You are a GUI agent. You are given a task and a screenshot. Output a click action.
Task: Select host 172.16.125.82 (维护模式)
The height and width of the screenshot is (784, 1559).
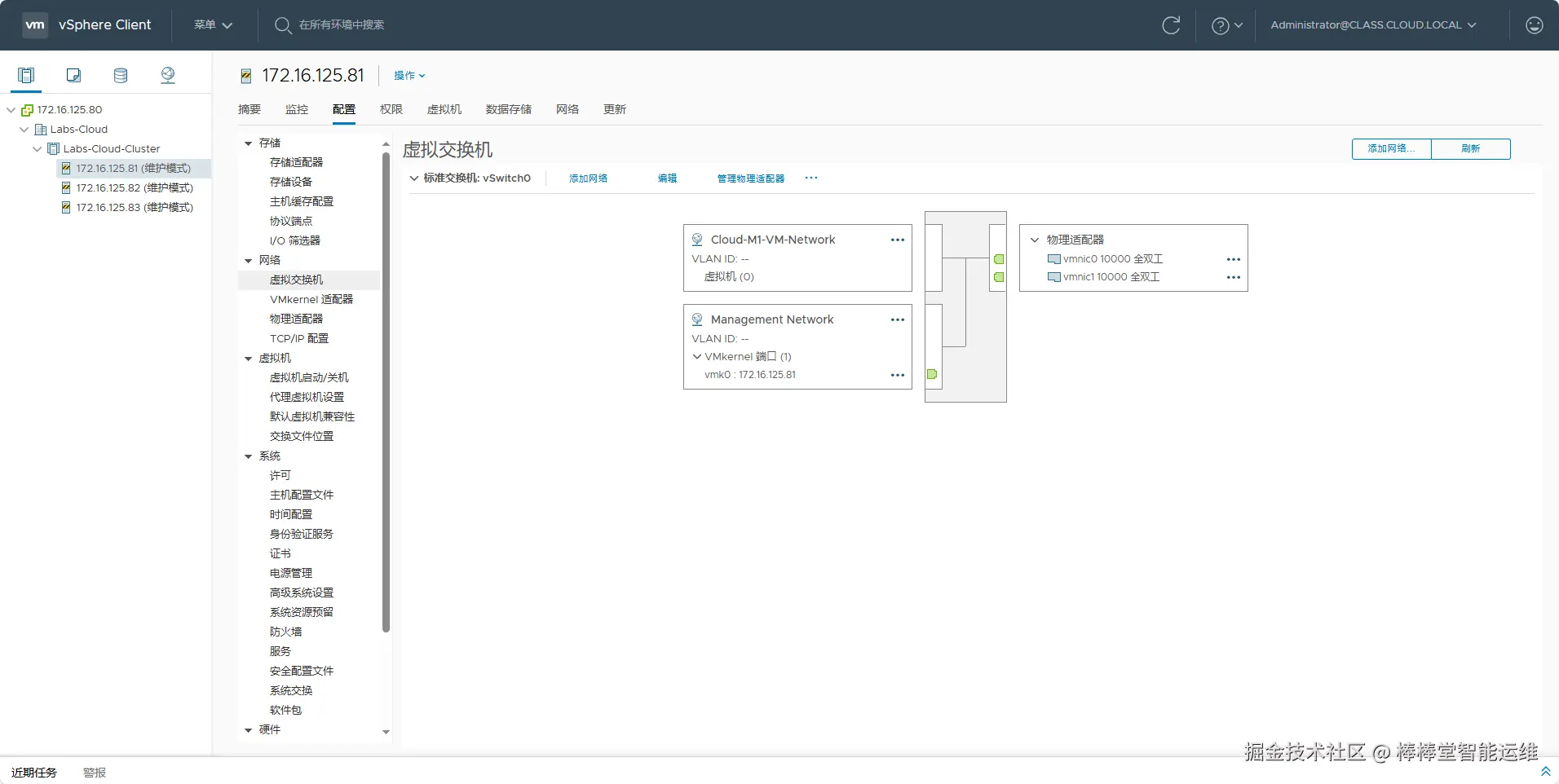135,188
